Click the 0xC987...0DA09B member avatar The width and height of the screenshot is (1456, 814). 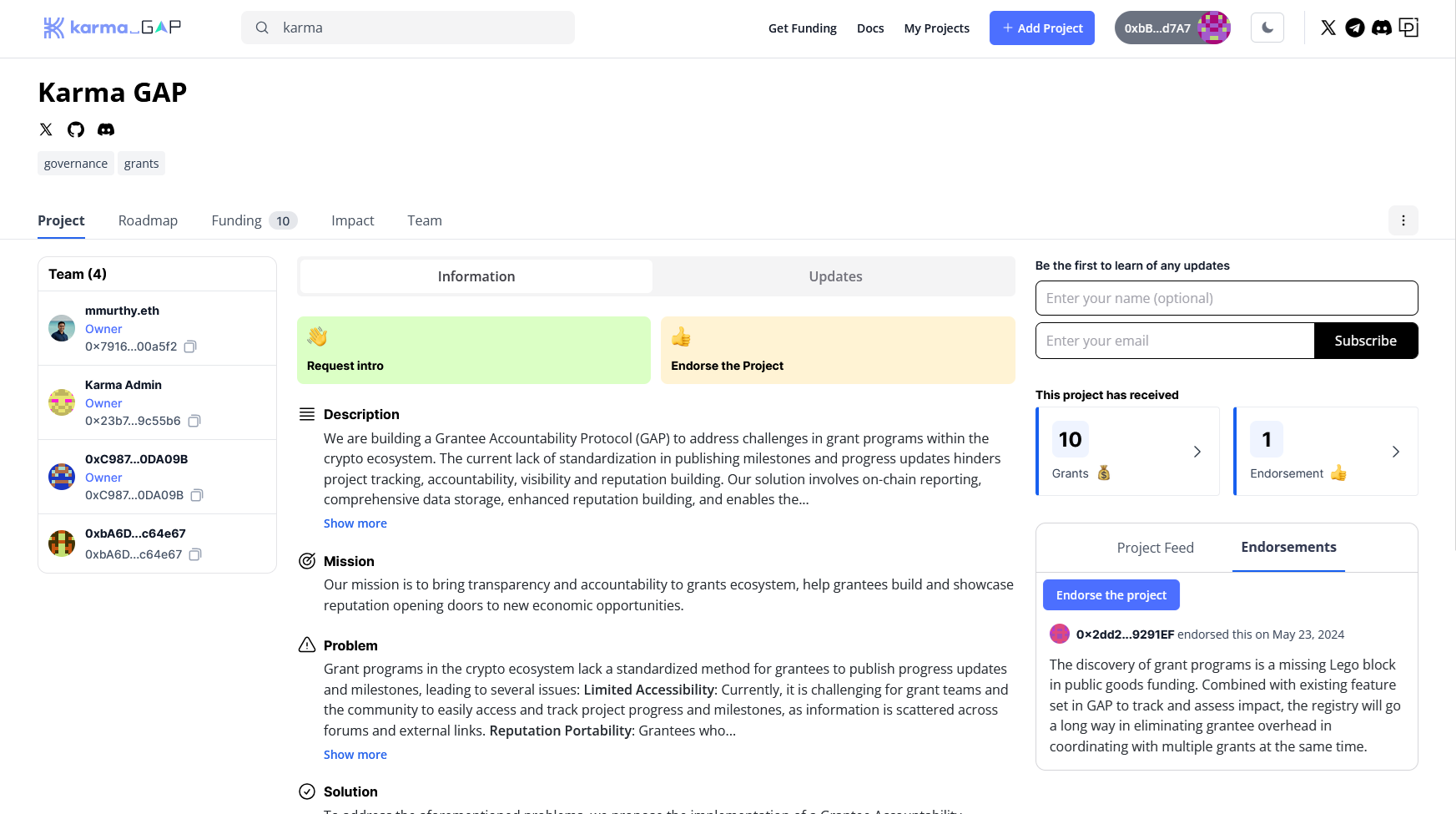tap(62, 477)
